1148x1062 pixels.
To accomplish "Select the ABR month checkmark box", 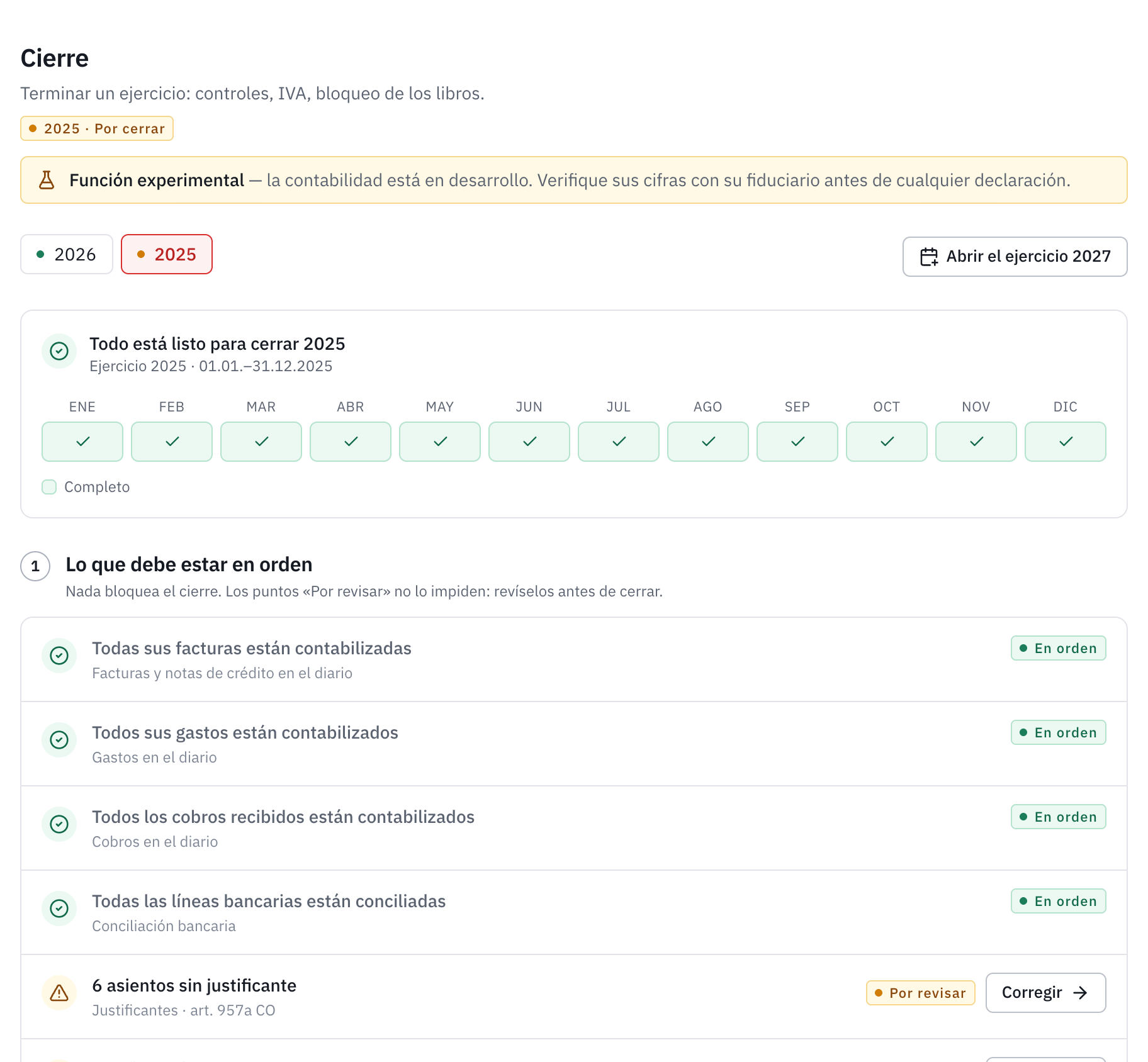I will (351, 442).
